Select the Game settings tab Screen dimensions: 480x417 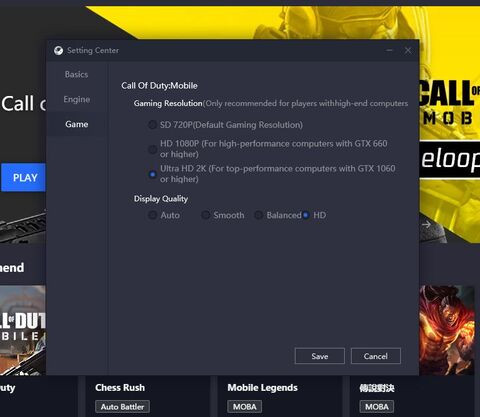tap(77, 124)
